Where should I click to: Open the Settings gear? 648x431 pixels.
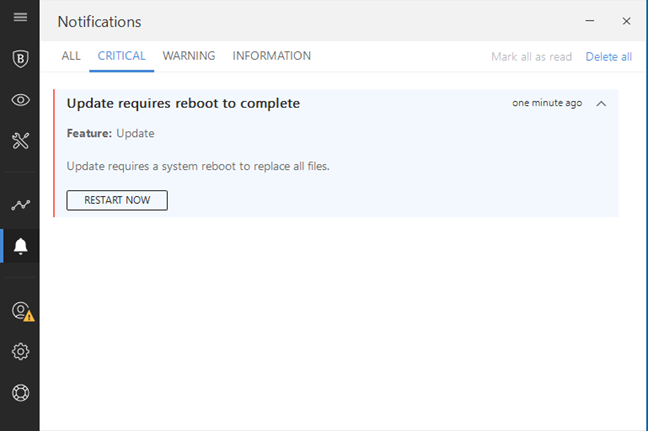(20, 351)
